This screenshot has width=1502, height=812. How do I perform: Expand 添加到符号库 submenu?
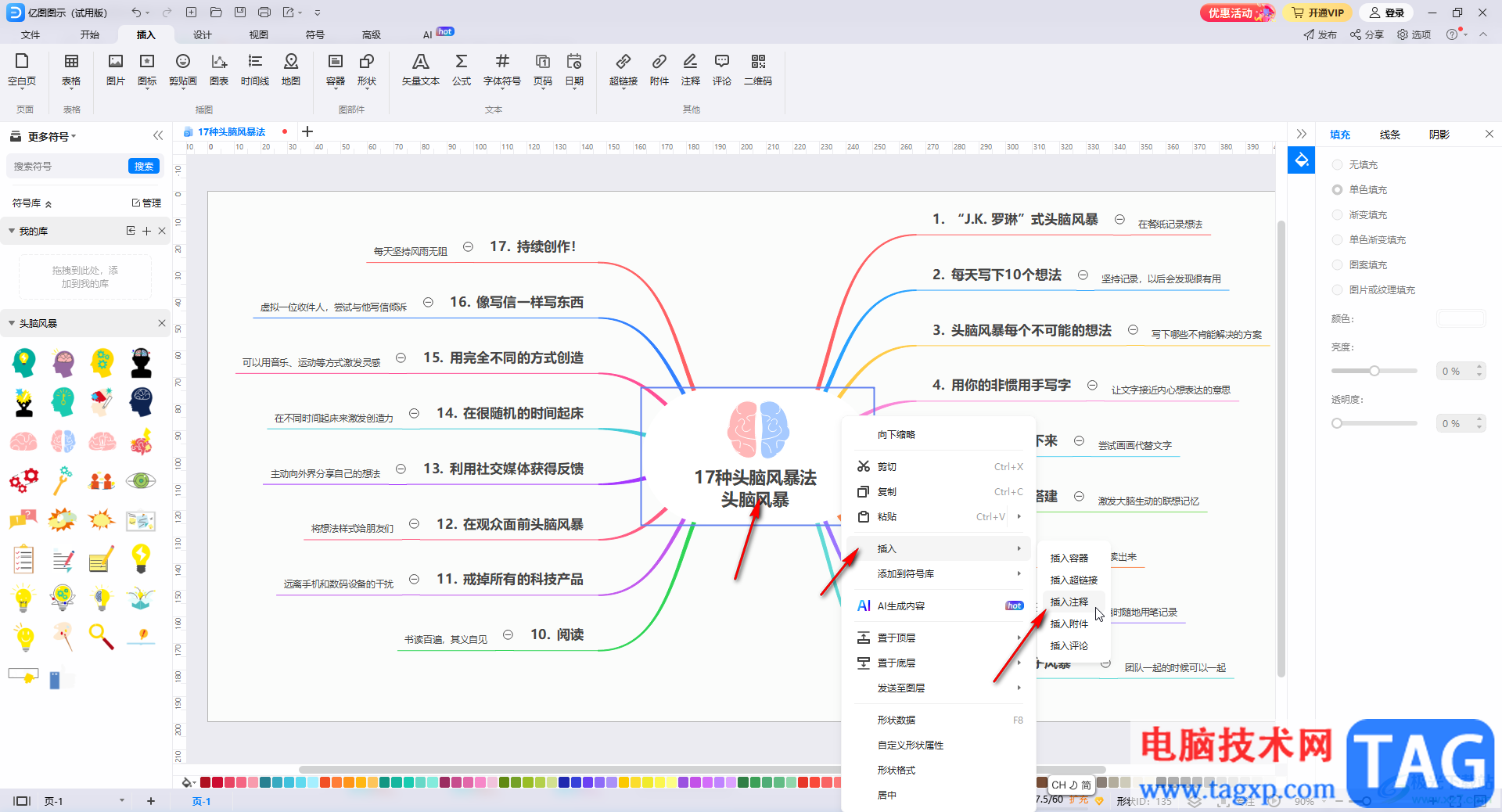1019,573
